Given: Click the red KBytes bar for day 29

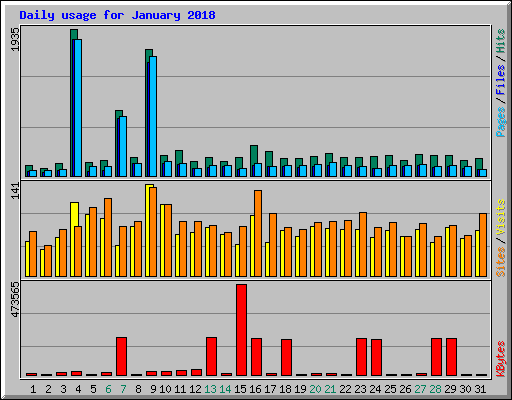Looking at the screenshot, I should 451,357.
